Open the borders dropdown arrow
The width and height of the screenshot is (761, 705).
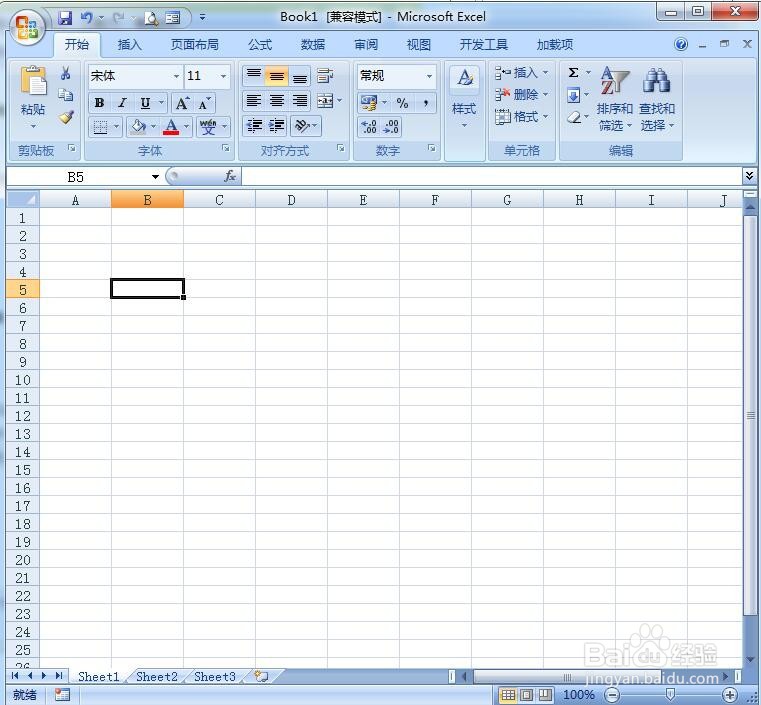click(x=116, y=127)
